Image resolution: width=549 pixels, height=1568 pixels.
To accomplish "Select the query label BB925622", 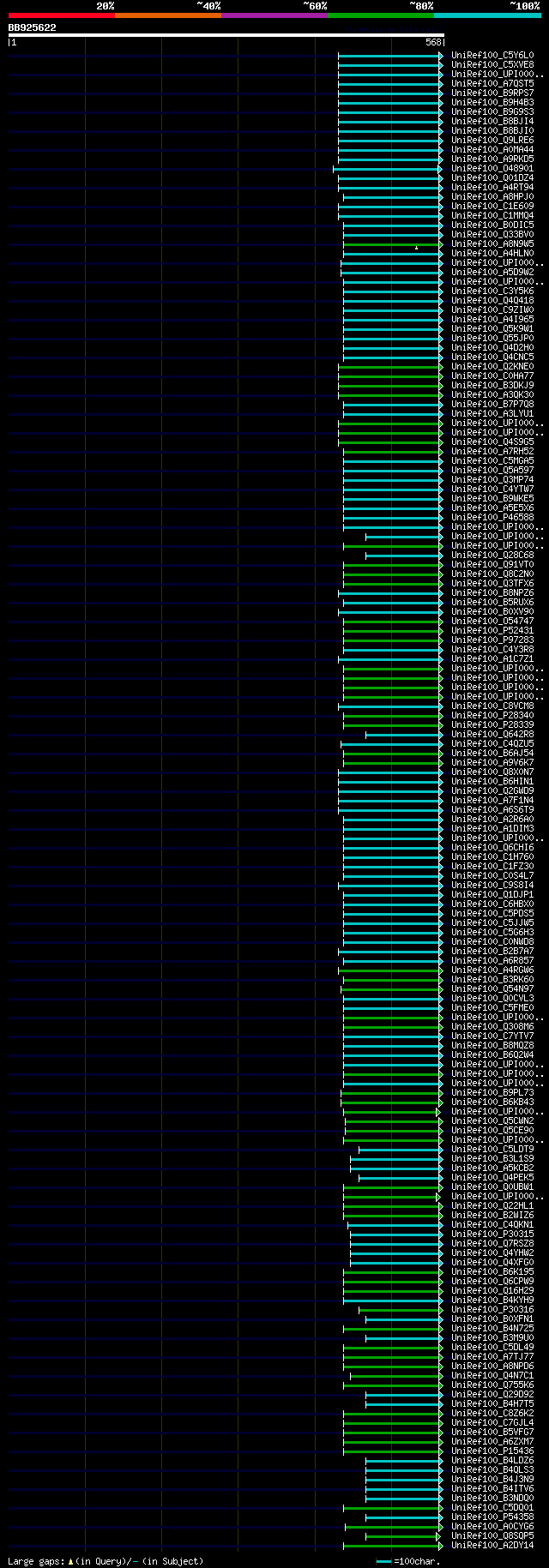I will click(33, 27).
